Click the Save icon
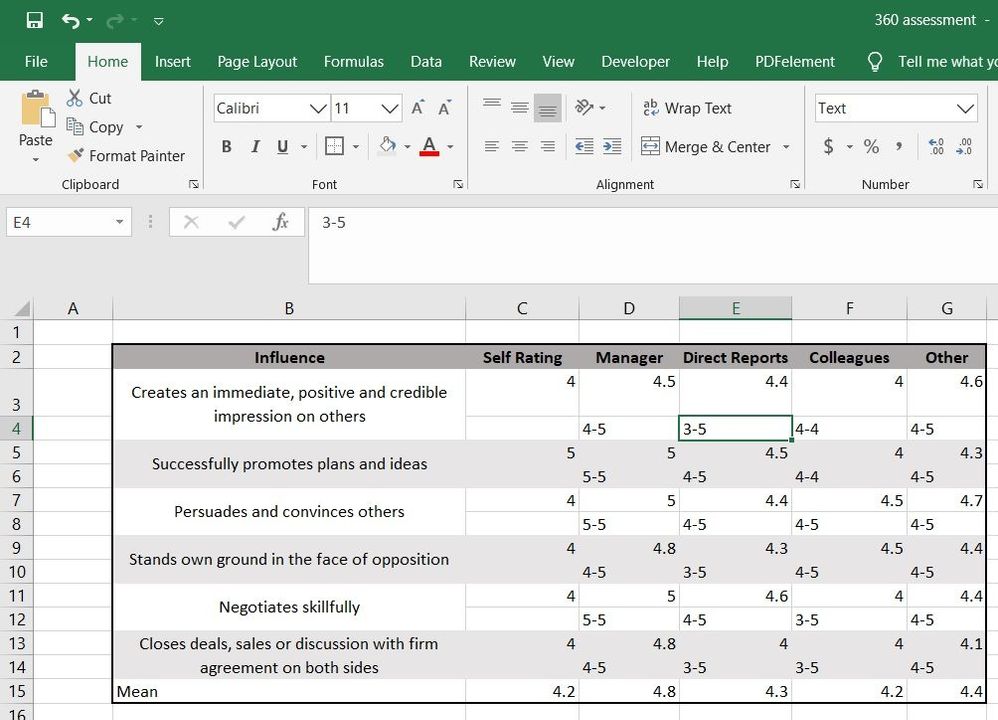The height and width of the screenshot is (720, 998). tap(34, 19)
